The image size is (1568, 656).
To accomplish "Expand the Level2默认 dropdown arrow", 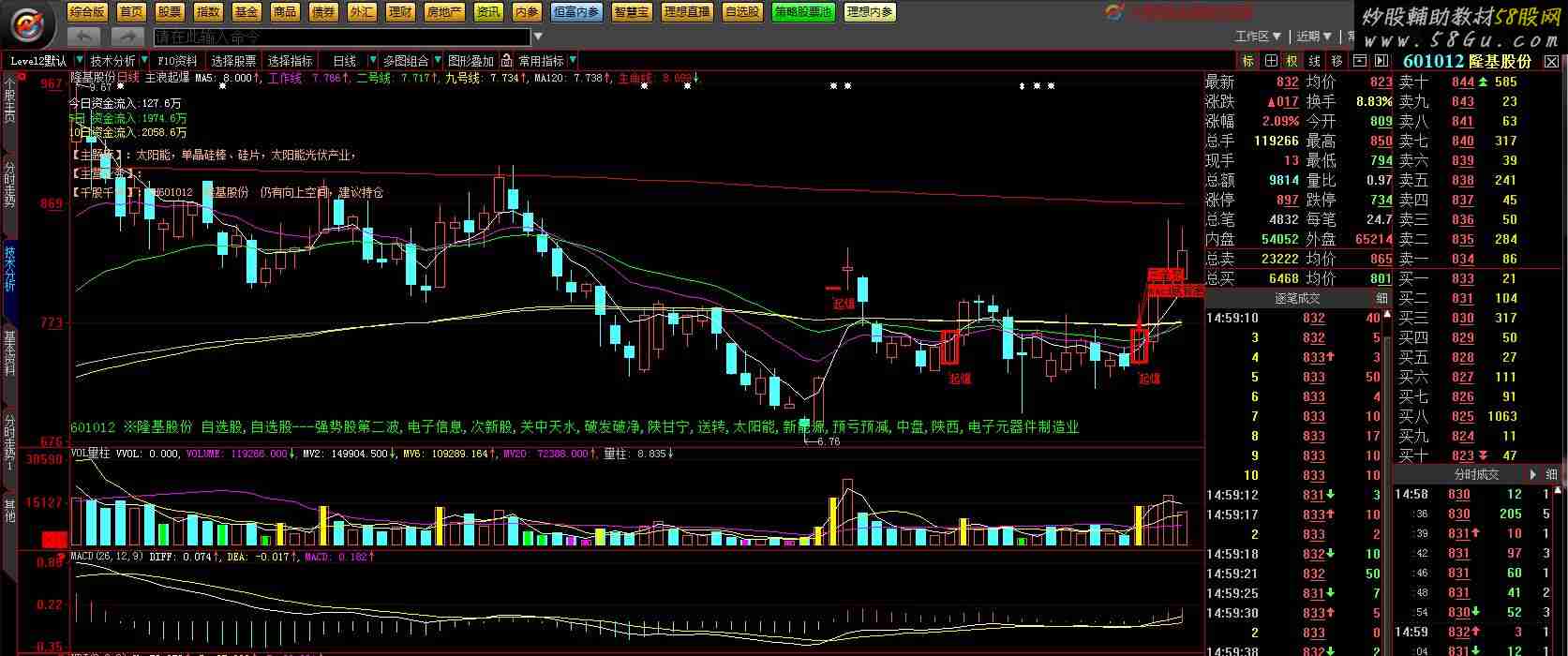I will click(x=80, y=61).
